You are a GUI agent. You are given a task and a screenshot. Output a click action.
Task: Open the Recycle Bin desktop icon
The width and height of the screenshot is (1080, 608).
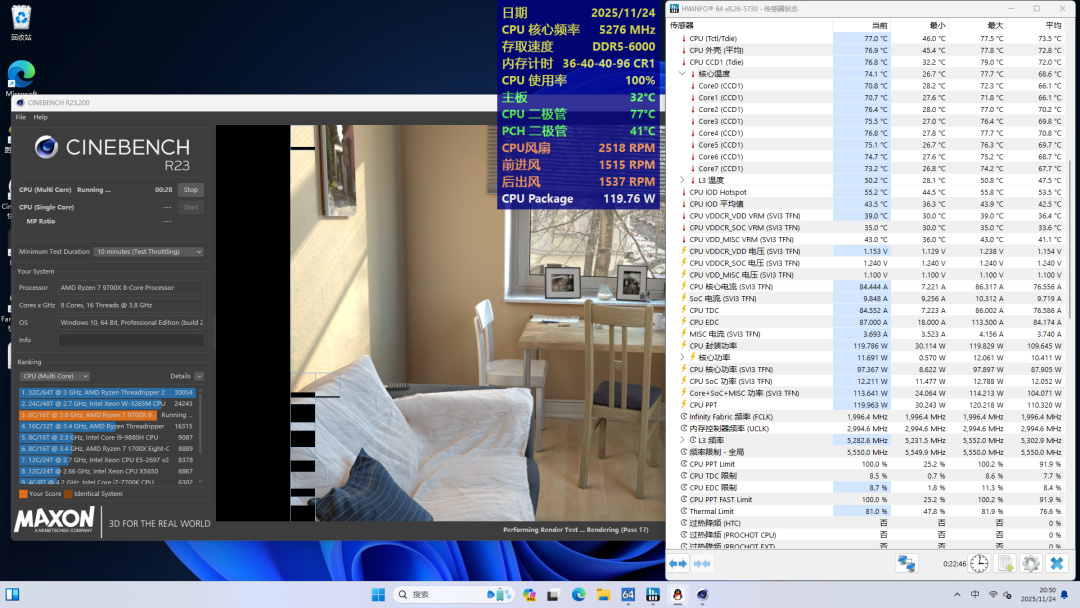click(21, 22)
